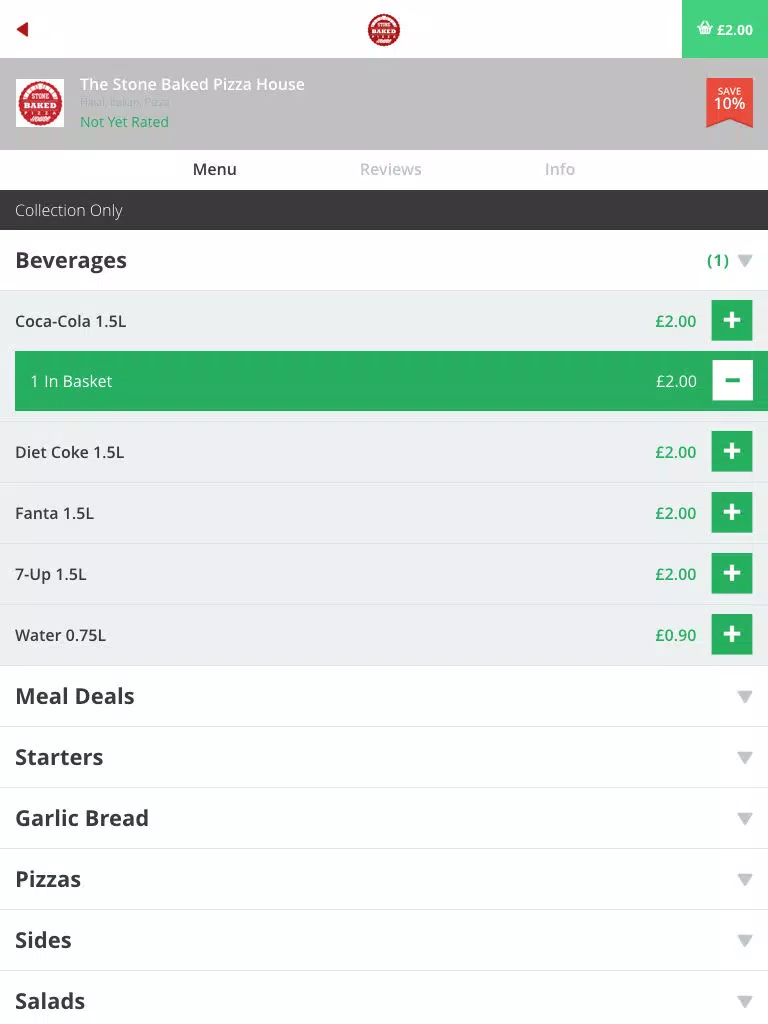Expand the Pizzas section

(384, 879)
